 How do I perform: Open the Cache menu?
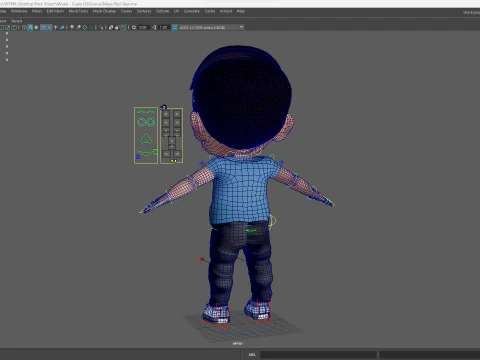coord(210,11)
